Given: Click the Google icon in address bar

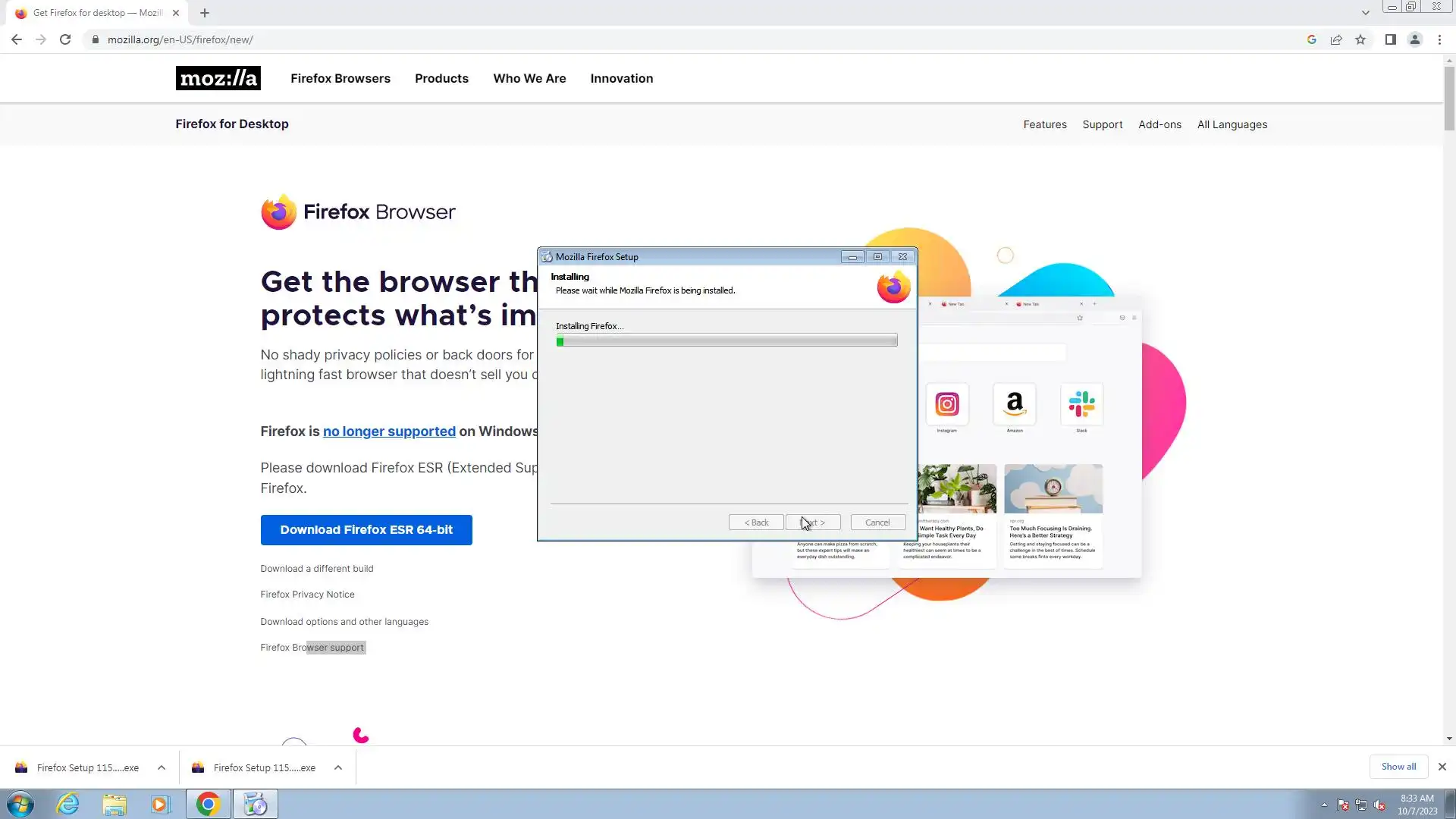Looking at the screenshot, I should (1311, 39).
